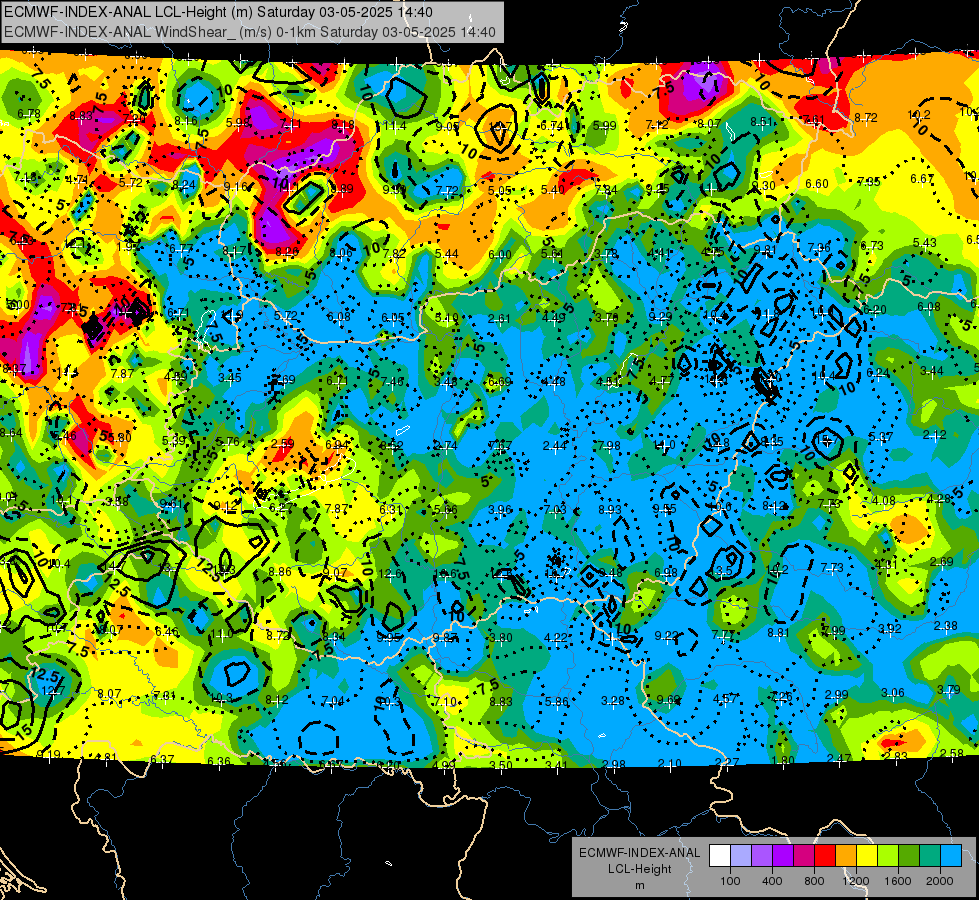Select the data value 7.04
Viewport: 979px width, 900px height.
(x=333, y=701)
